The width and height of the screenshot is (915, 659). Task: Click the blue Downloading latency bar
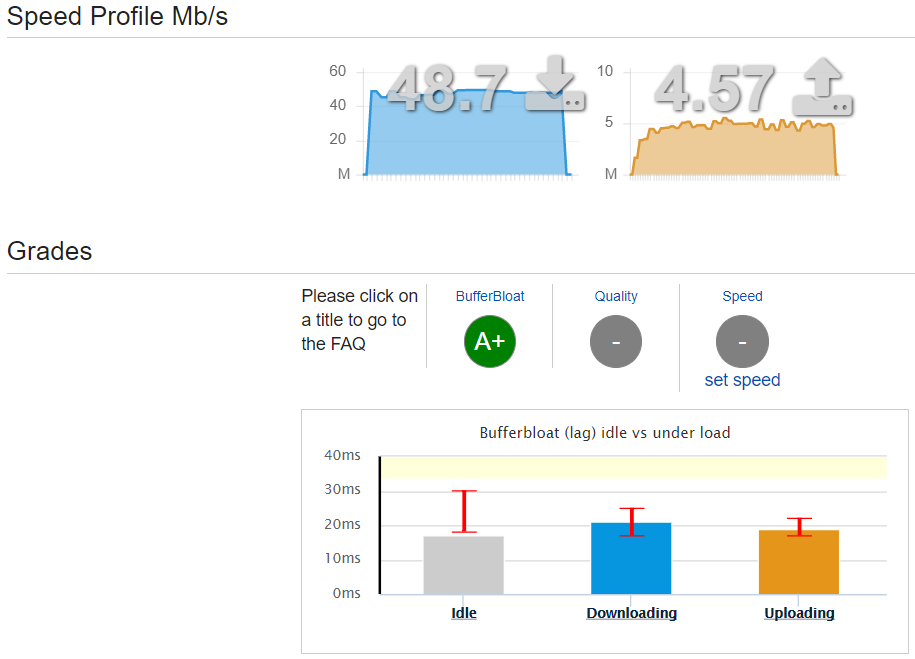(x=631, y=558)
